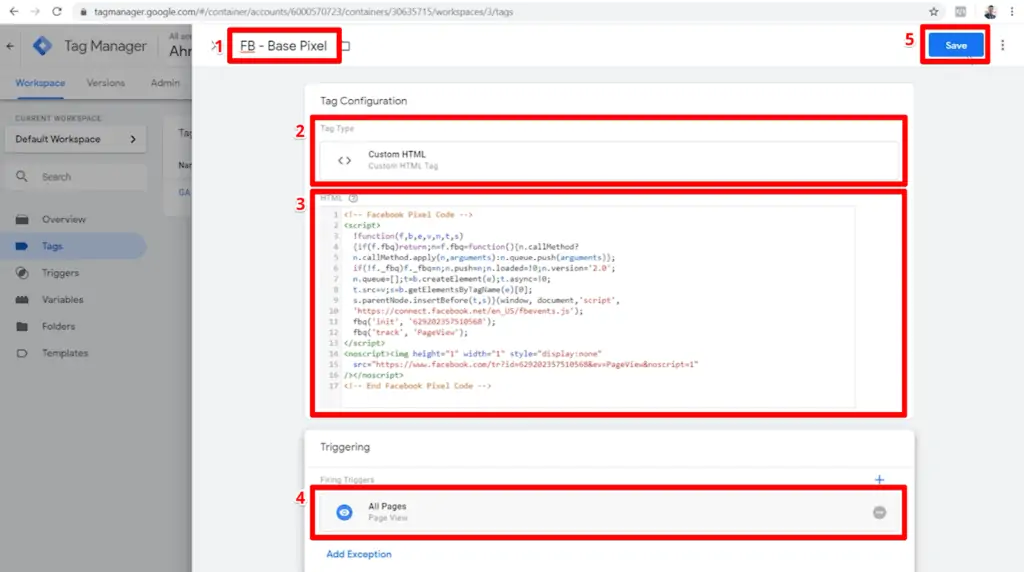Viewport: 1024px width, 572px height.
Task: Open Triggers in the sidebar
Action: coord(60,273)
